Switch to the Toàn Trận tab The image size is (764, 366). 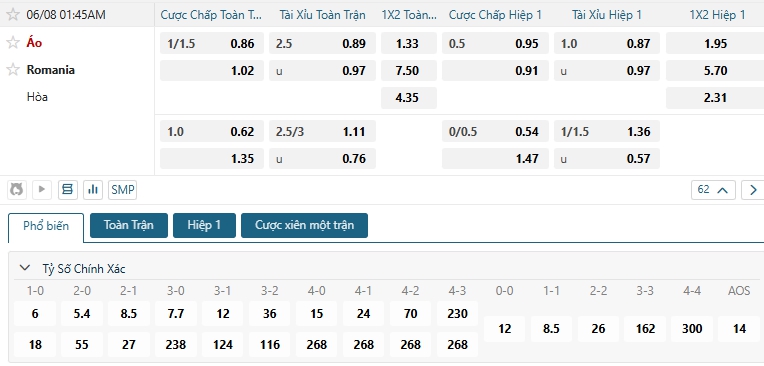(129, 225)
